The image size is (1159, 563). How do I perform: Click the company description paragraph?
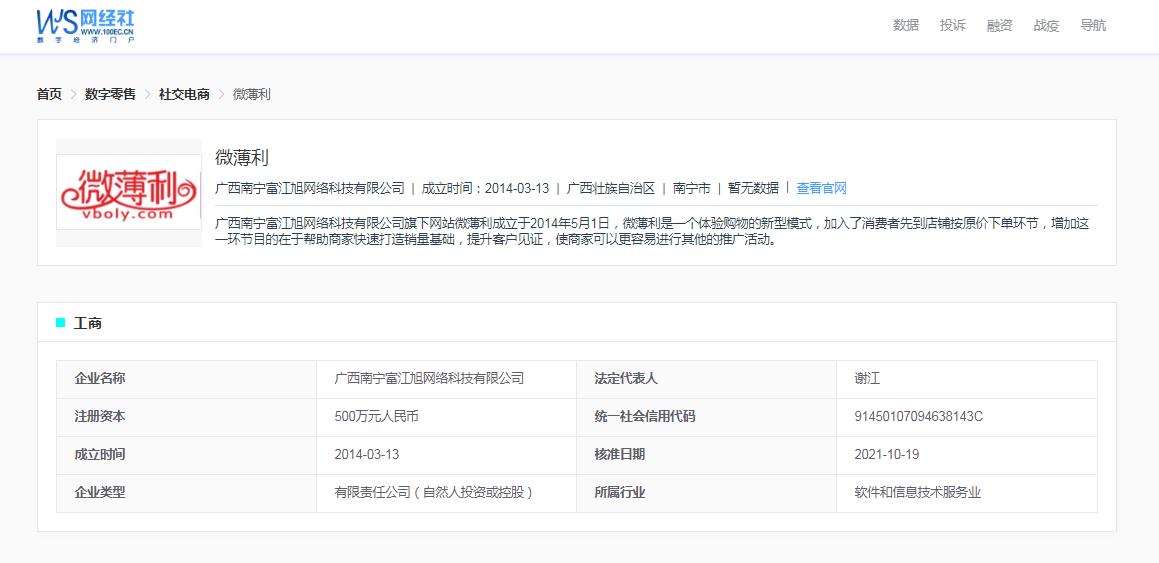[652, 231]
